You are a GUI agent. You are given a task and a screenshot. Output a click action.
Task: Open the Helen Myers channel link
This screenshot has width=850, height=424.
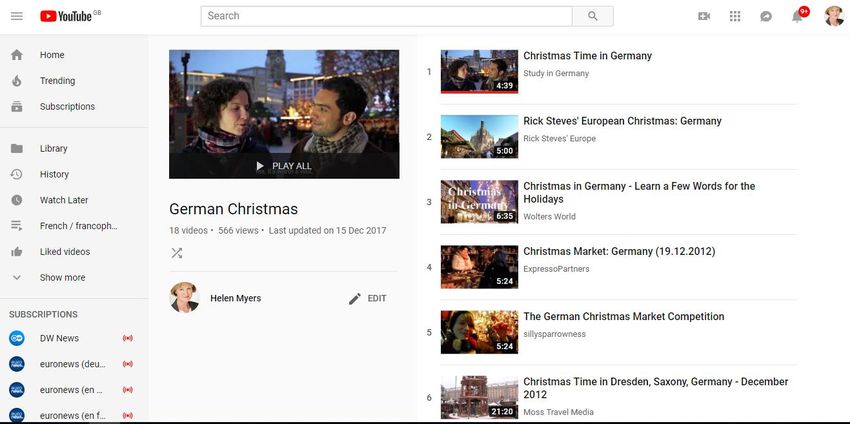click(236, 298)
